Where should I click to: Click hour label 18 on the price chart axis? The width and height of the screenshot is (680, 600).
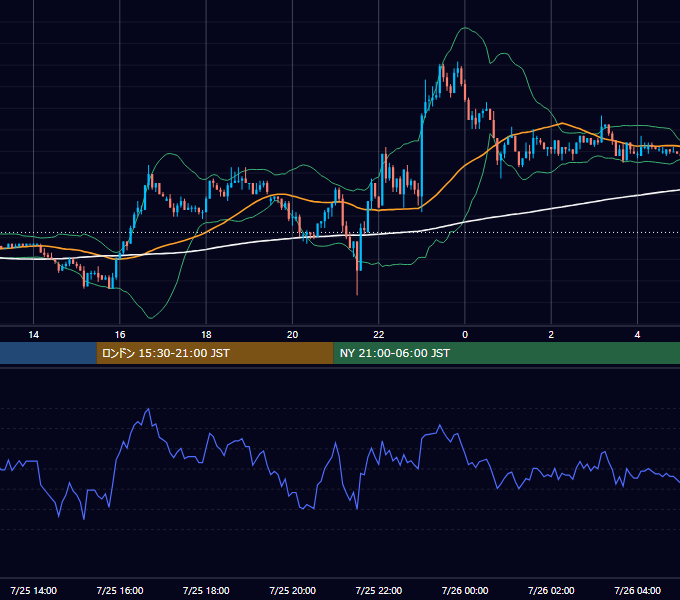206,335
